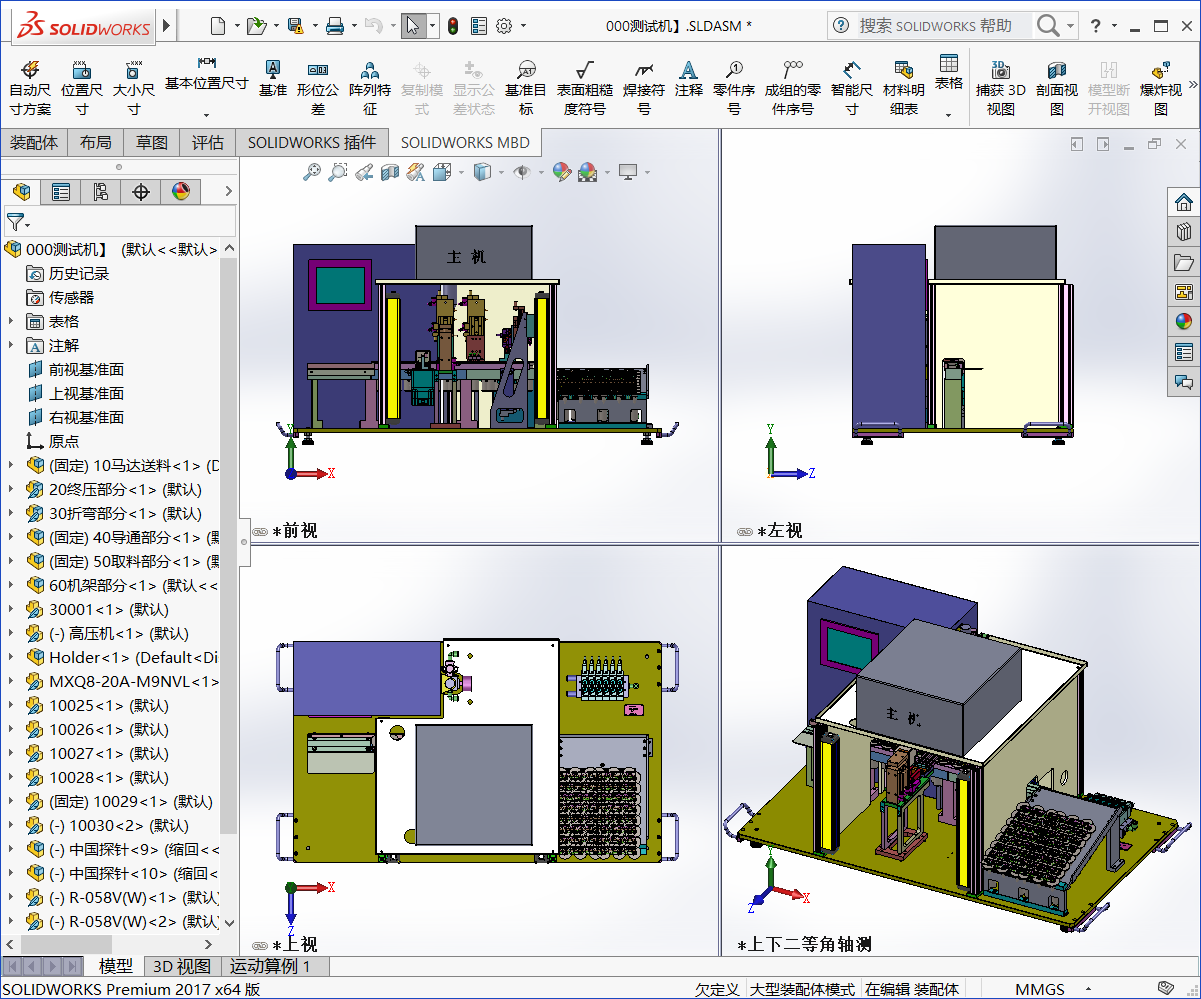Click the MMGS unit system in status bar

click(x=1039, y=989)
